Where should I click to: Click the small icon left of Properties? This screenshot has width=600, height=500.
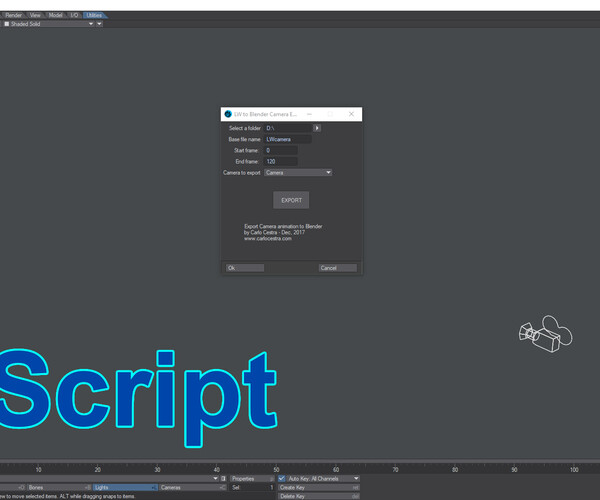[x=224, y=479]
